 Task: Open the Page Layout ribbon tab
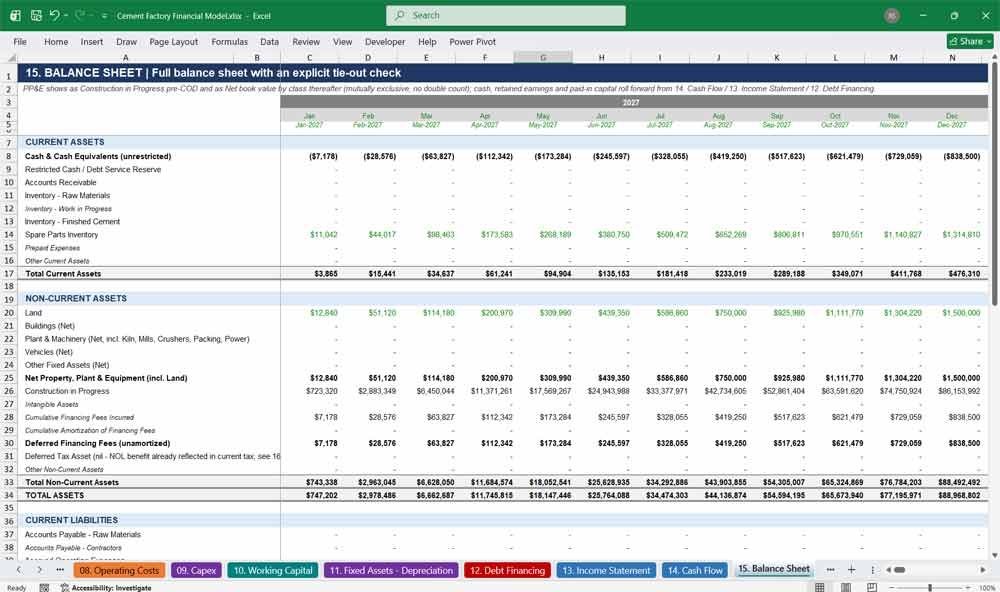point(173,41)
